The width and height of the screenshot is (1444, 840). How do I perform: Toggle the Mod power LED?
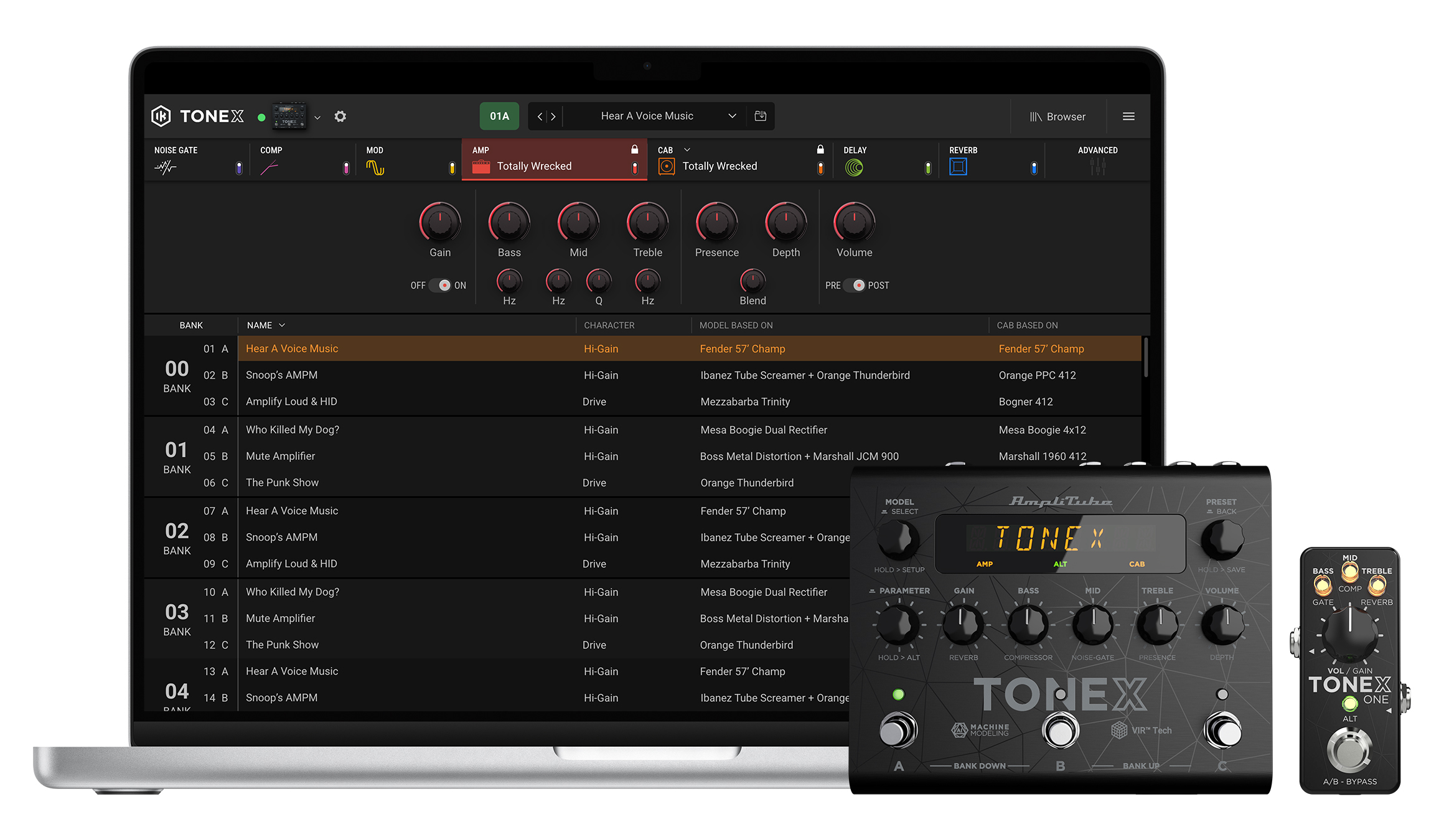coord(452,168)
